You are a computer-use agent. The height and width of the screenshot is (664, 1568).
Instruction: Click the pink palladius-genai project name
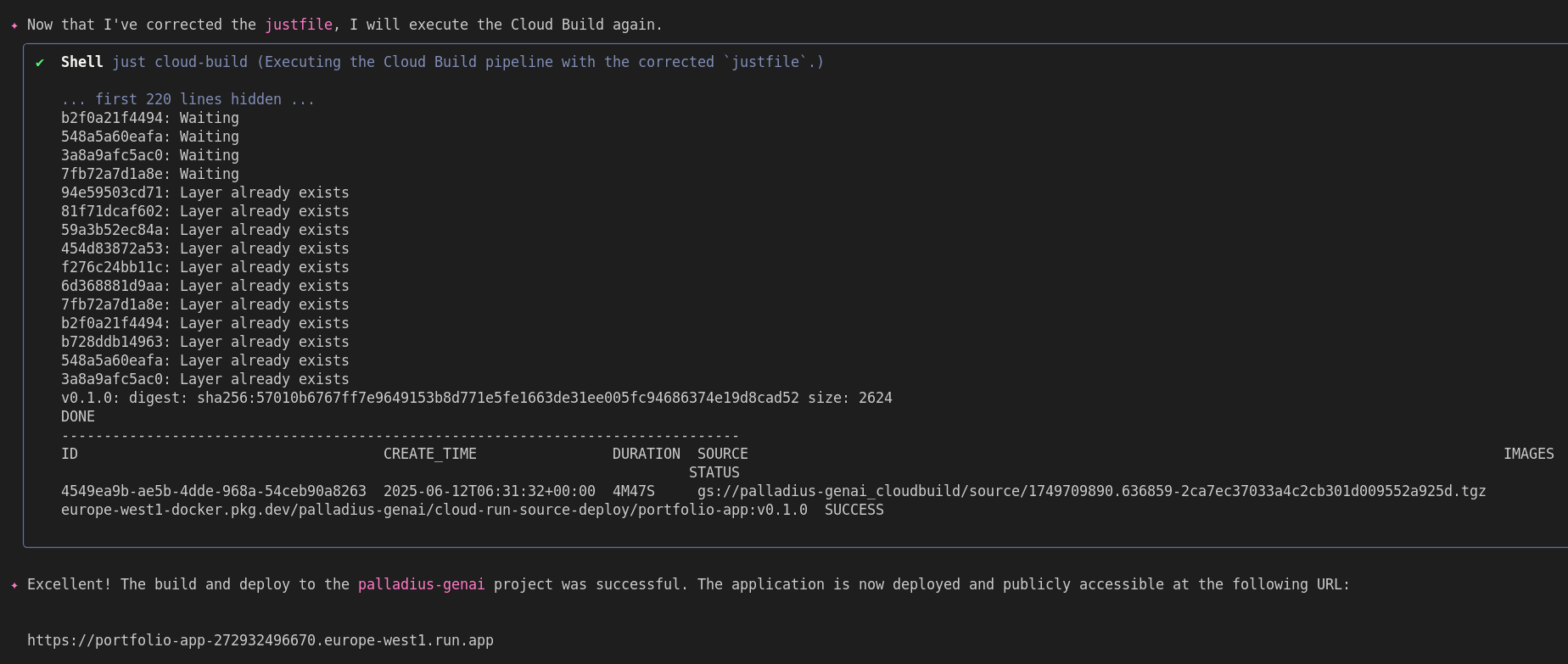pos(421,584)
